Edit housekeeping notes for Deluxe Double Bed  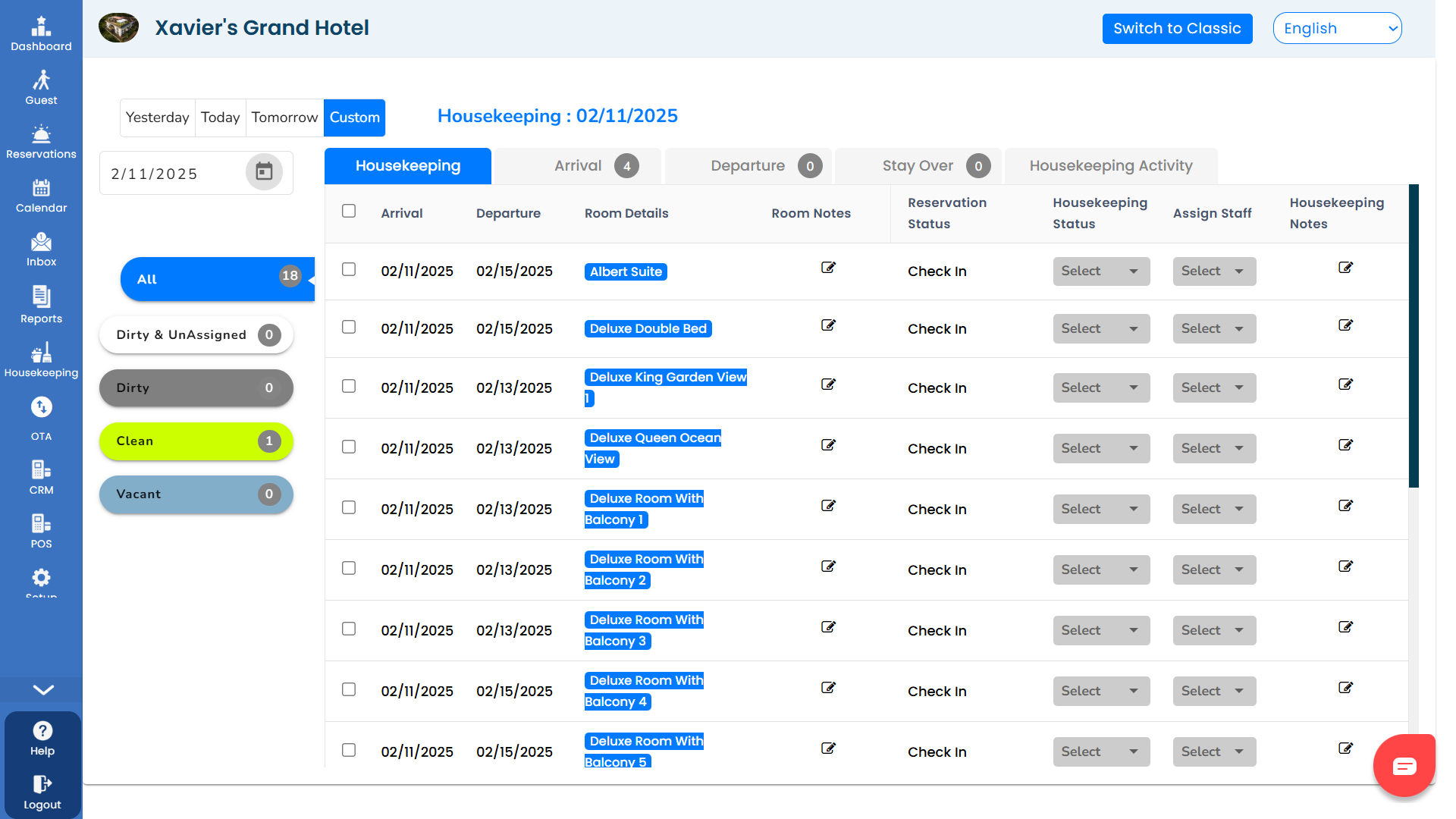point(1345,325)
